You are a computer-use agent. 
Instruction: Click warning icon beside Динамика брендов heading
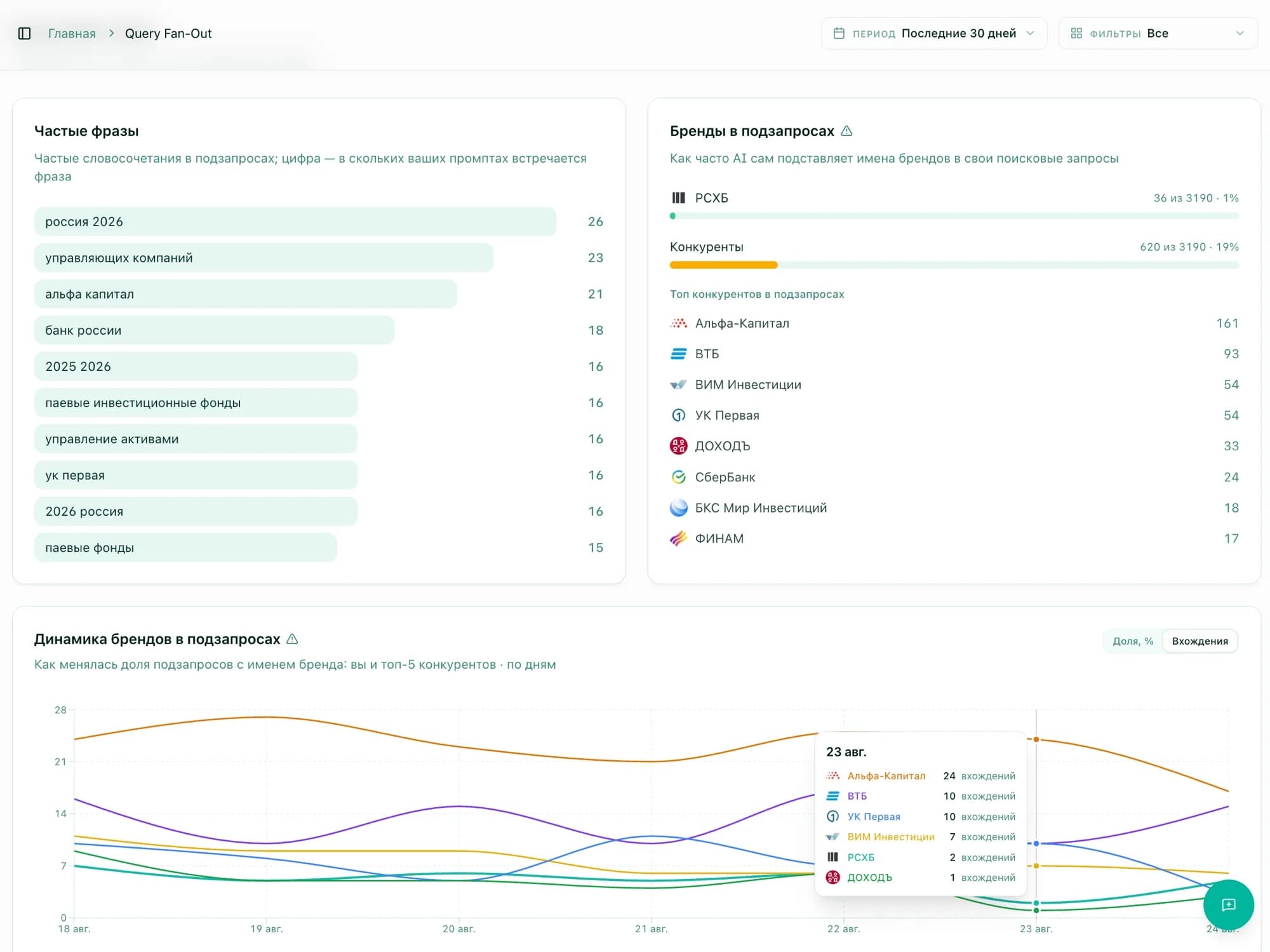pyautogui.click(x=292, y=639)
